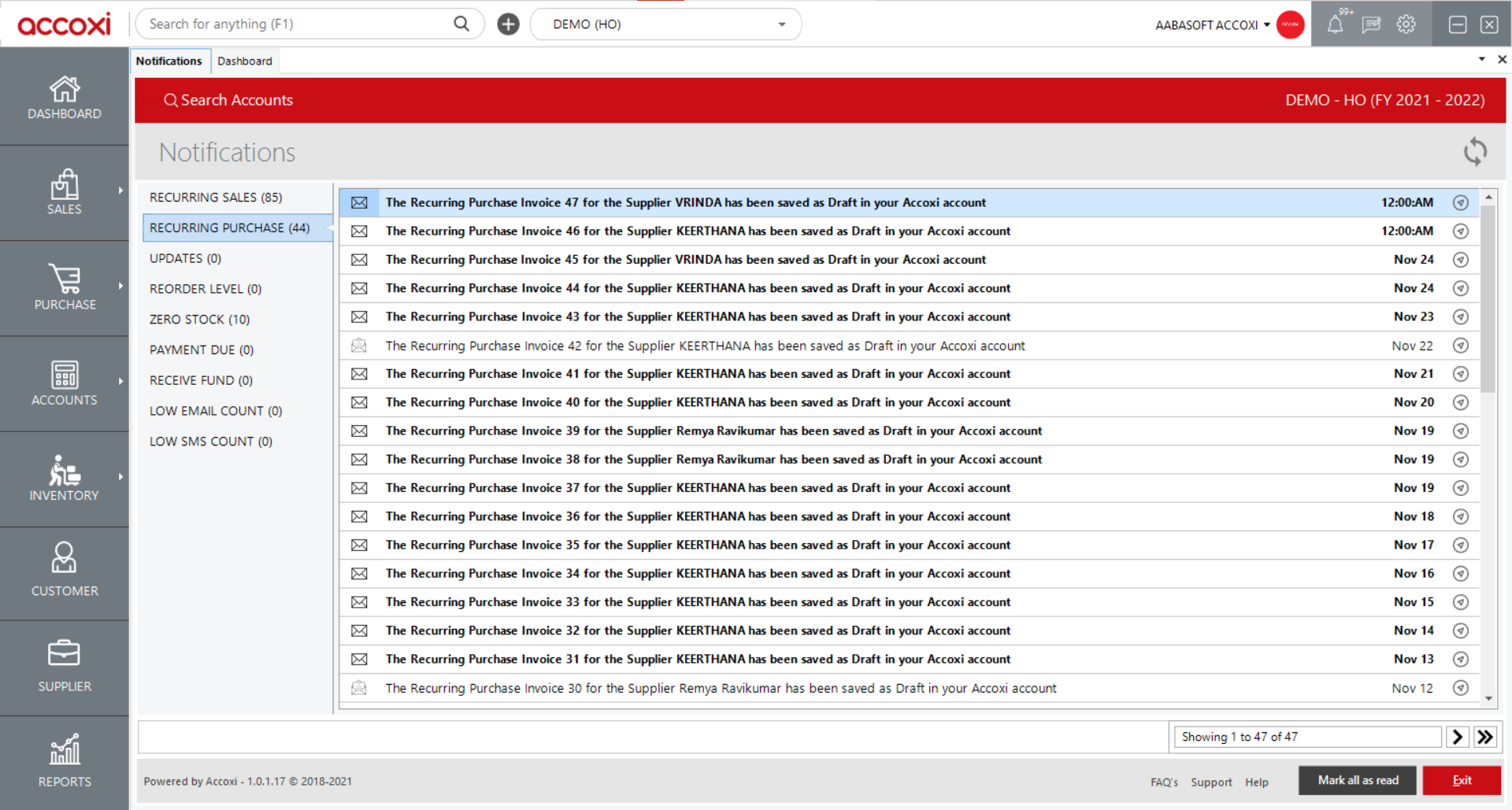
Task: Open the Purchase cart icon
Action: click(65, 279)
